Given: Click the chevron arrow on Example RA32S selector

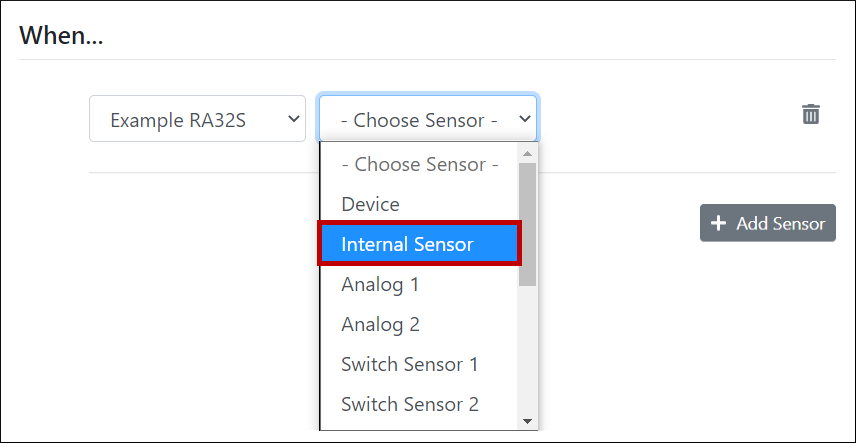Looking at the screenshot, I should pyautogui.click(x=293, y=119).
